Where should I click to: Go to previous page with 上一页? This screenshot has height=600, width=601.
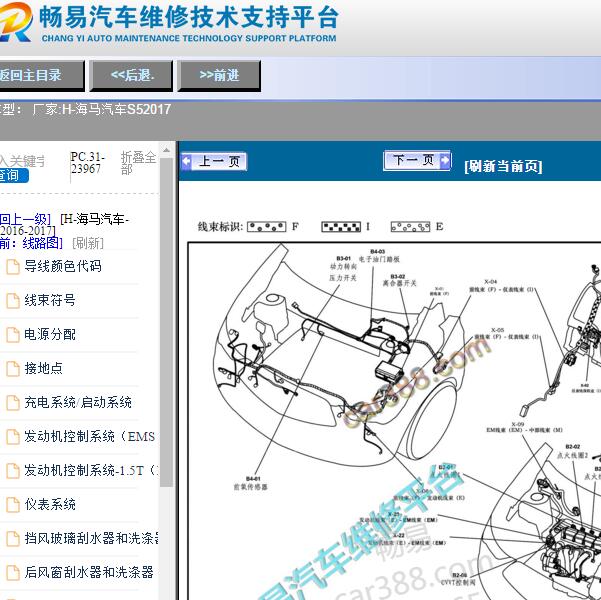(214, 161)
